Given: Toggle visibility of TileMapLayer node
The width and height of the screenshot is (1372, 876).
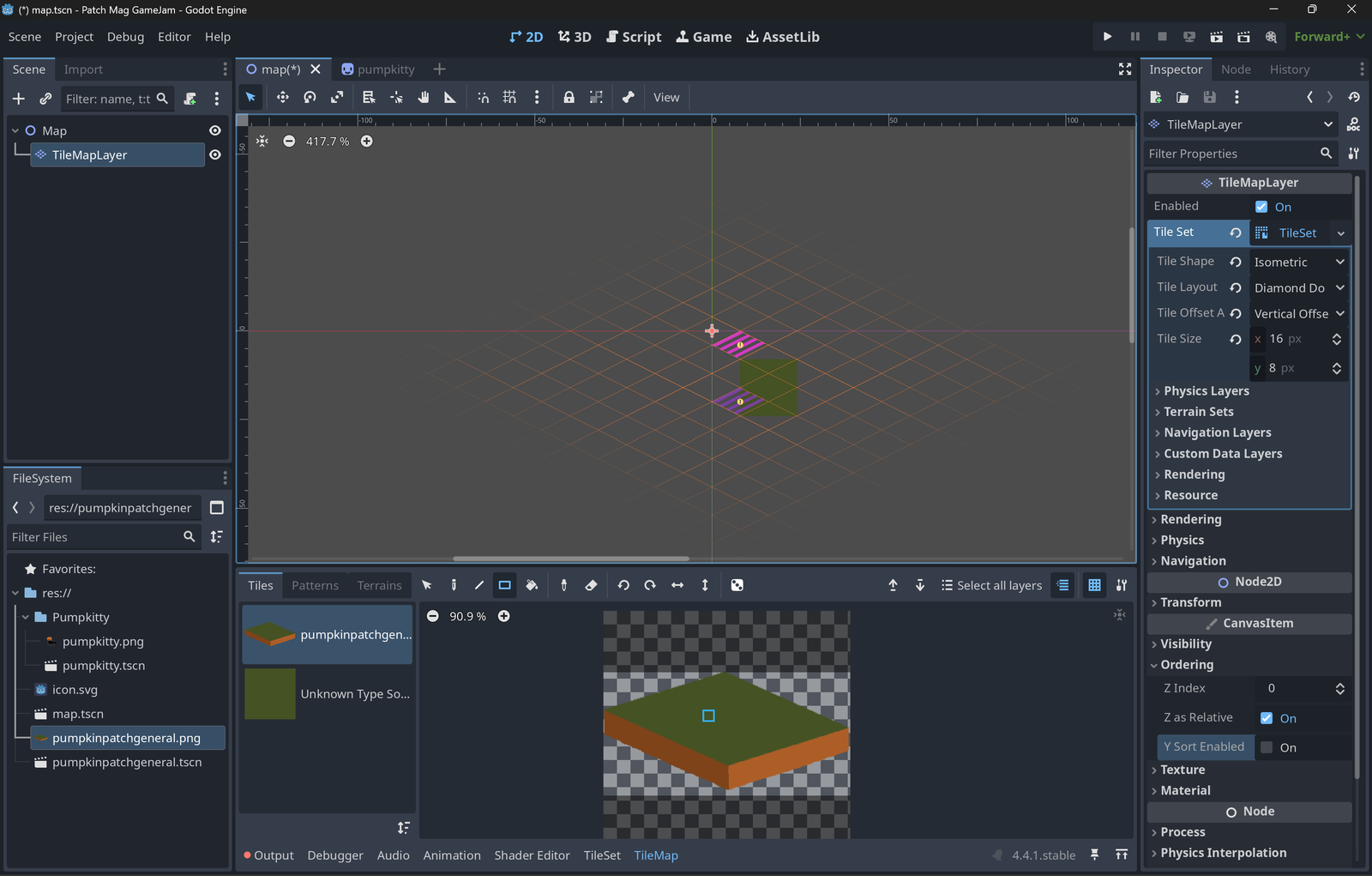Looking at the screenshot, I should pyautogui.click(x=215, y=154).
